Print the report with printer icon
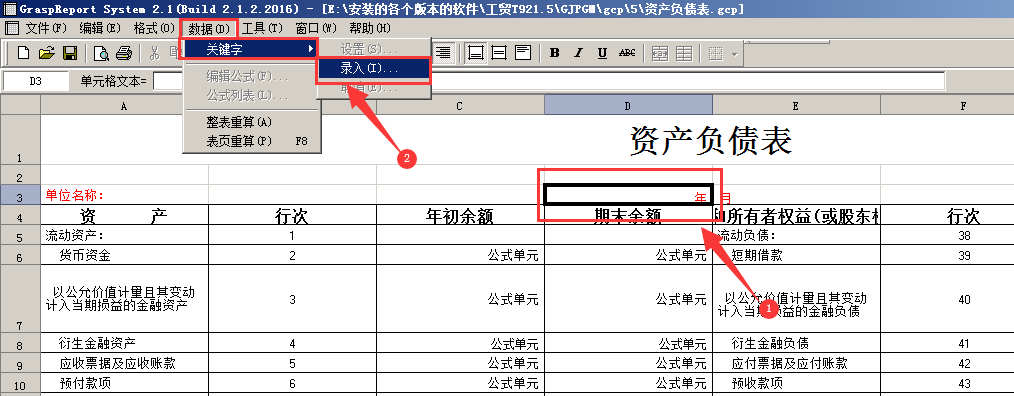 pyautogui.click(x=124, y=53)
